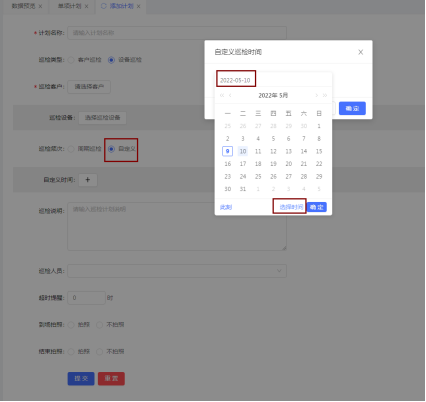
Task: Select the device inspection radio option
Action: [x=111, y=60]
